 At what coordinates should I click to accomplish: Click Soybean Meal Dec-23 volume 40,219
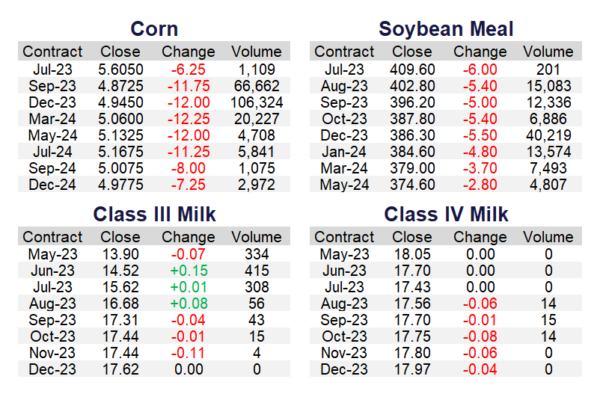coord(549,135)
